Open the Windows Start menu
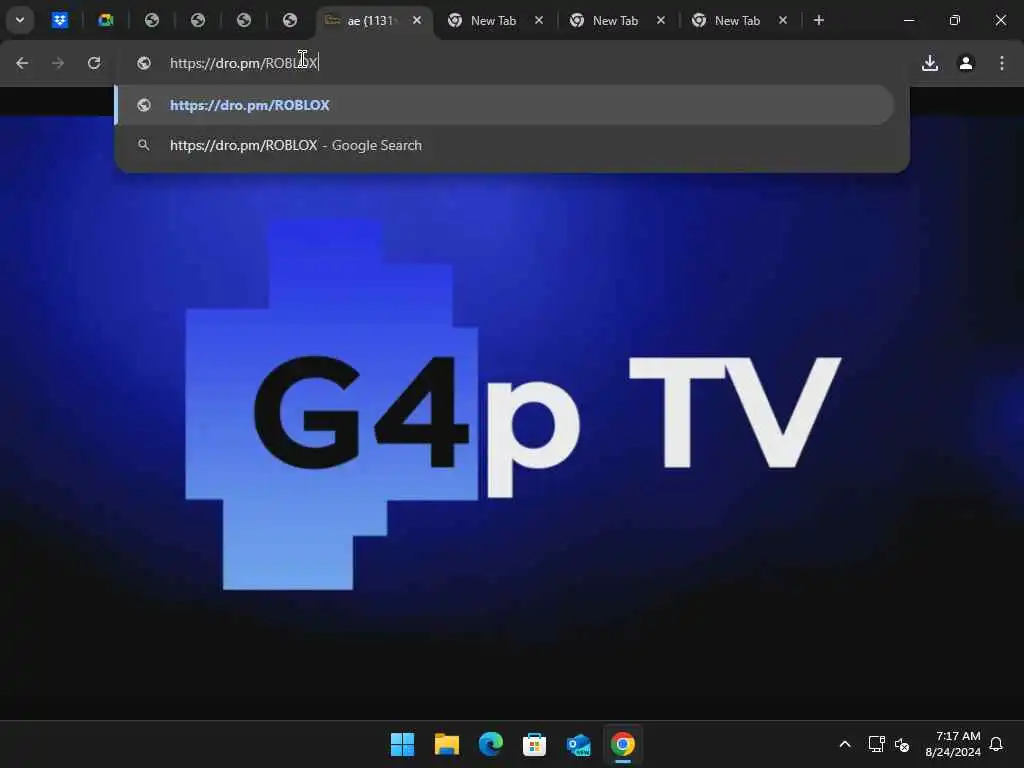The height and width of the screenshot is (768, 1024). 402,744
